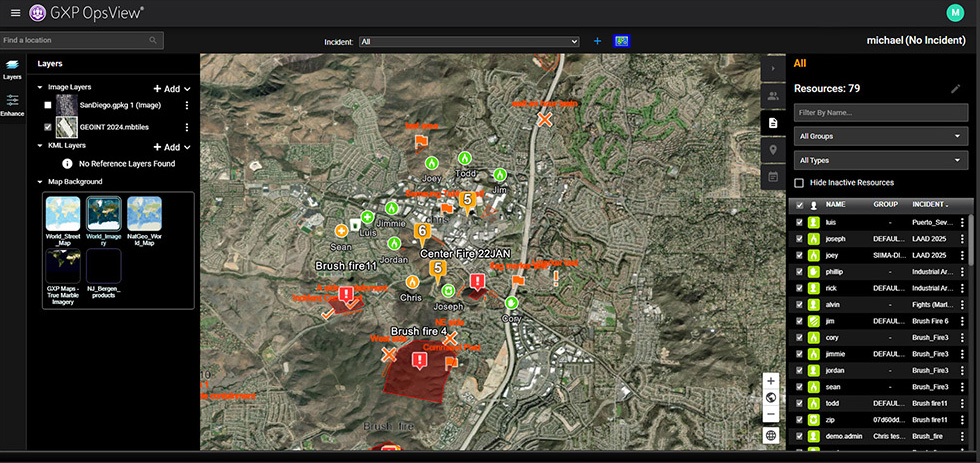Open the hamburger menu beside GXP OpsView
This screenshot has width=980, height=463.
[14, 12]
